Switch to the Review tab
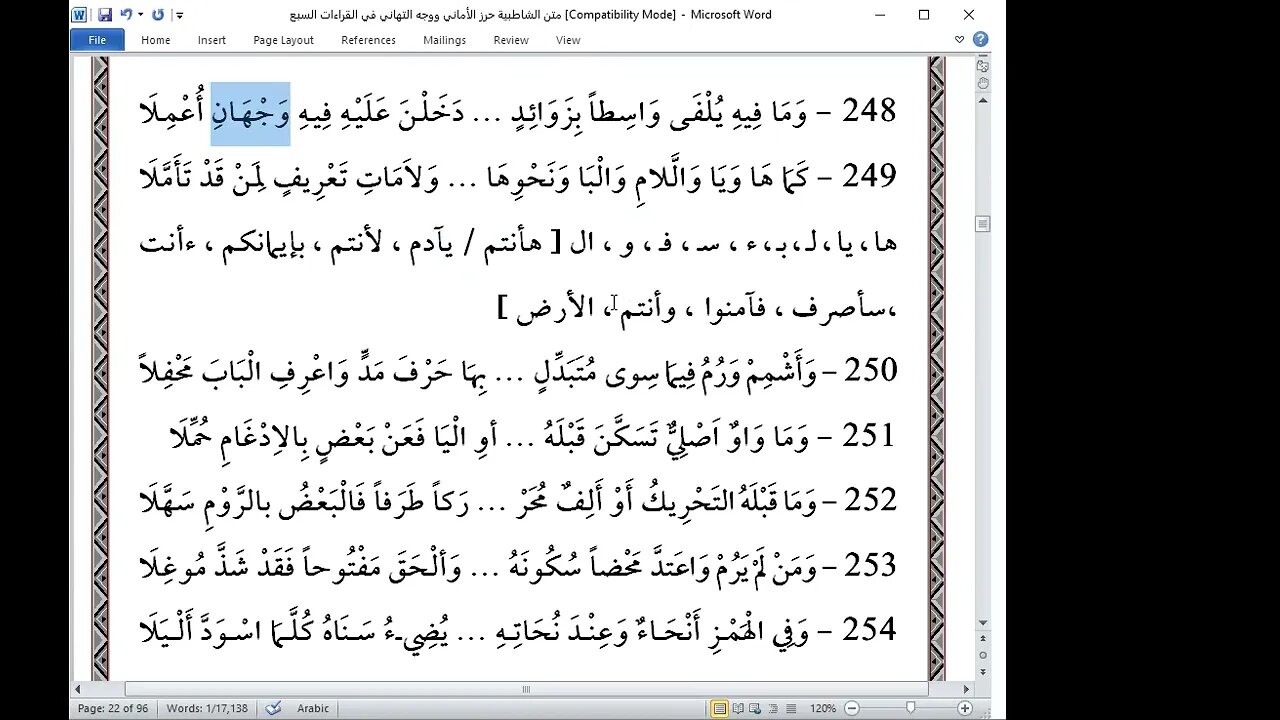This screenshot has height=720, width=1280. click(511, 40)
